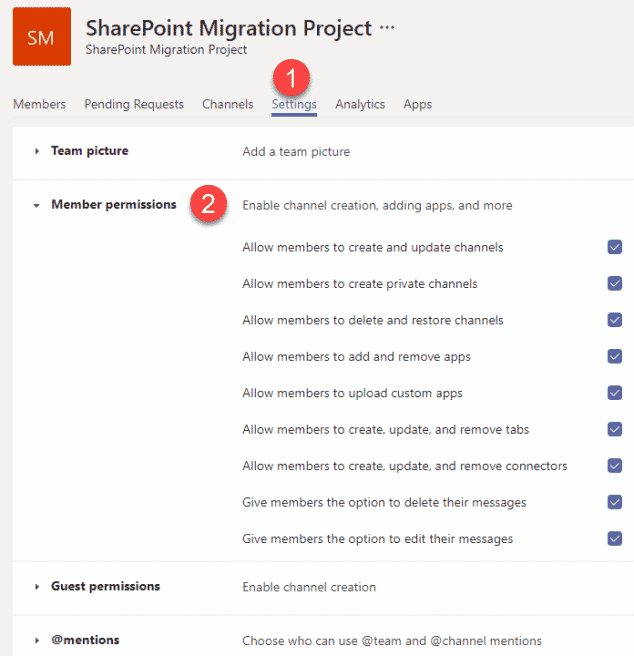Collapse the Member permissions section arrow
634x656 pixels.
tap(37, 205)
